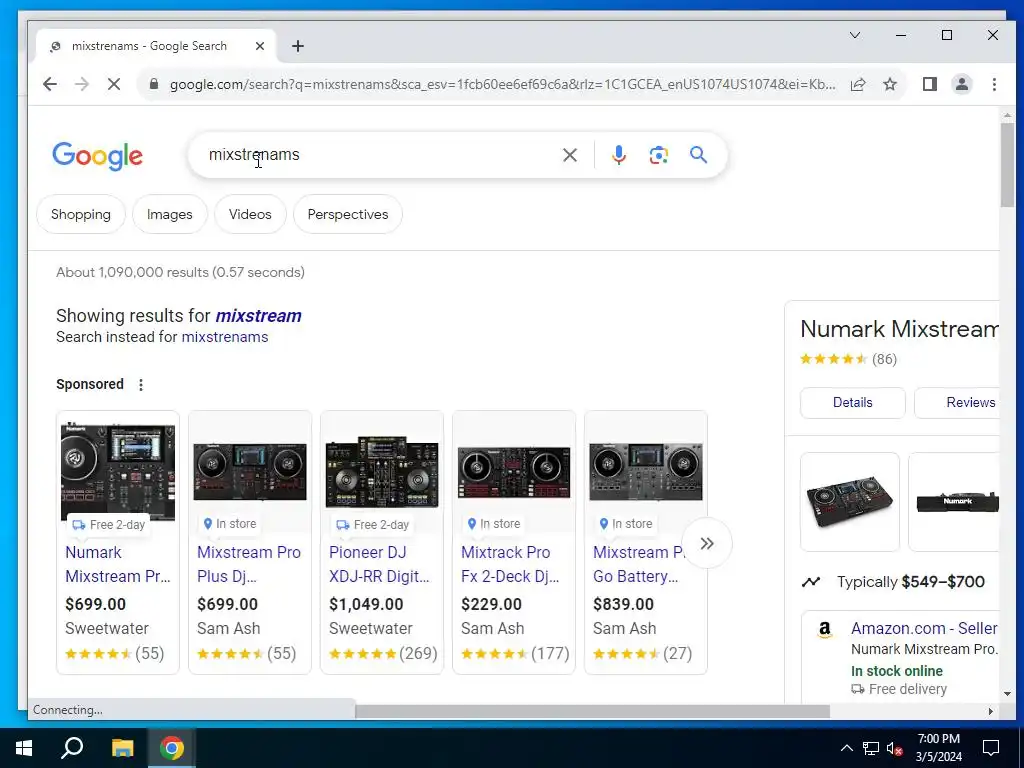The image size is (1024, 768).
Task: Open the Reviews tab for Numark Mixstream
Action: (x=957, y=402)
